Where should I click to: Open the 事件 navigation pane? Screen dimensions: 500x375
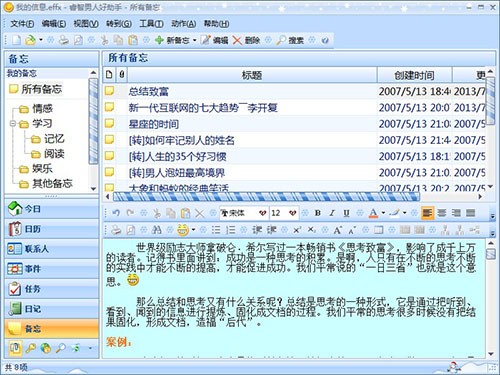coord(52,269)
